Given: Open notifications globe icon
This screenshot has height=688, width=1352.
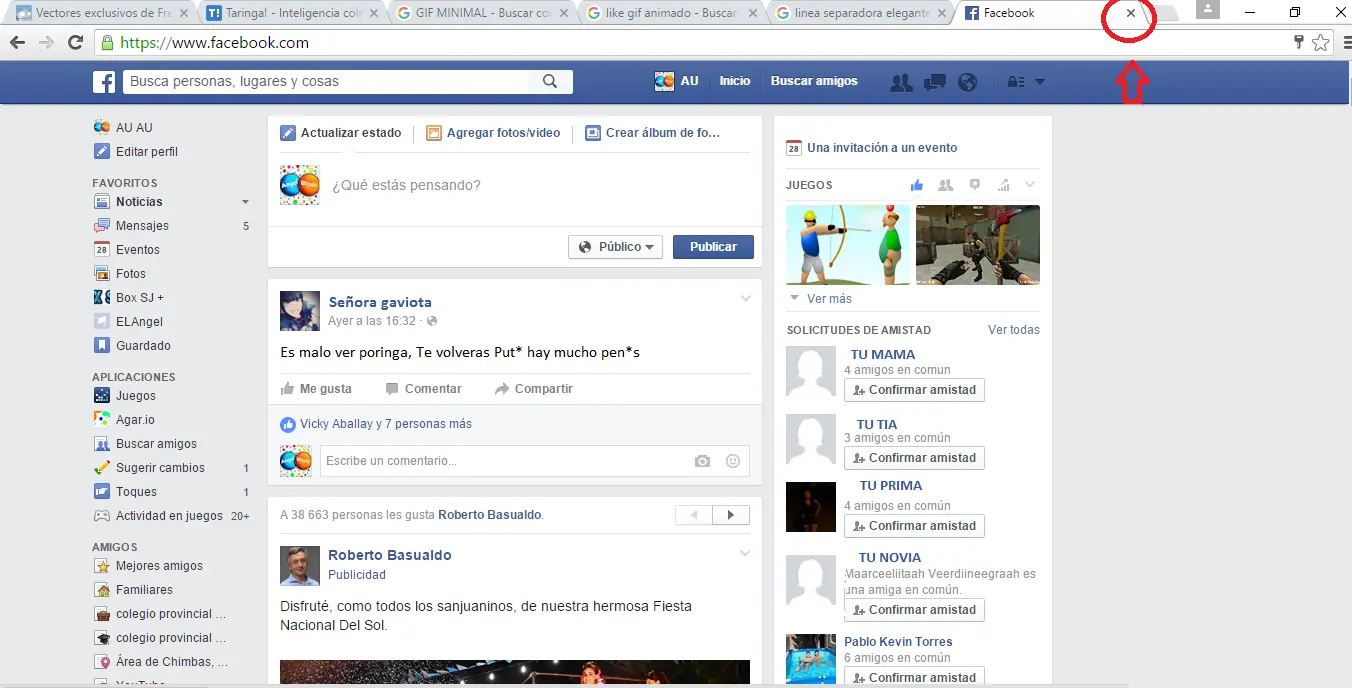Looking at the screenshot, I should 967,82.
